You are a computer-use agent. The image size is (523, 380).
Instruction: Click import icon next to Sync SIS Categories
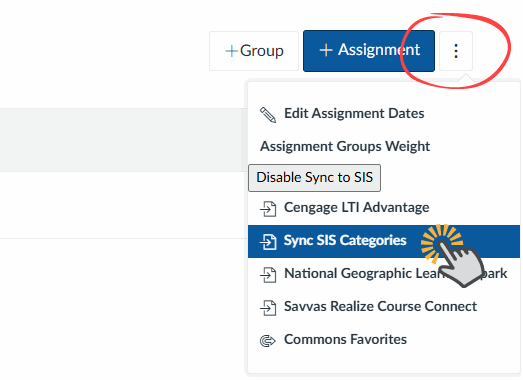click(x=268, y=242)
